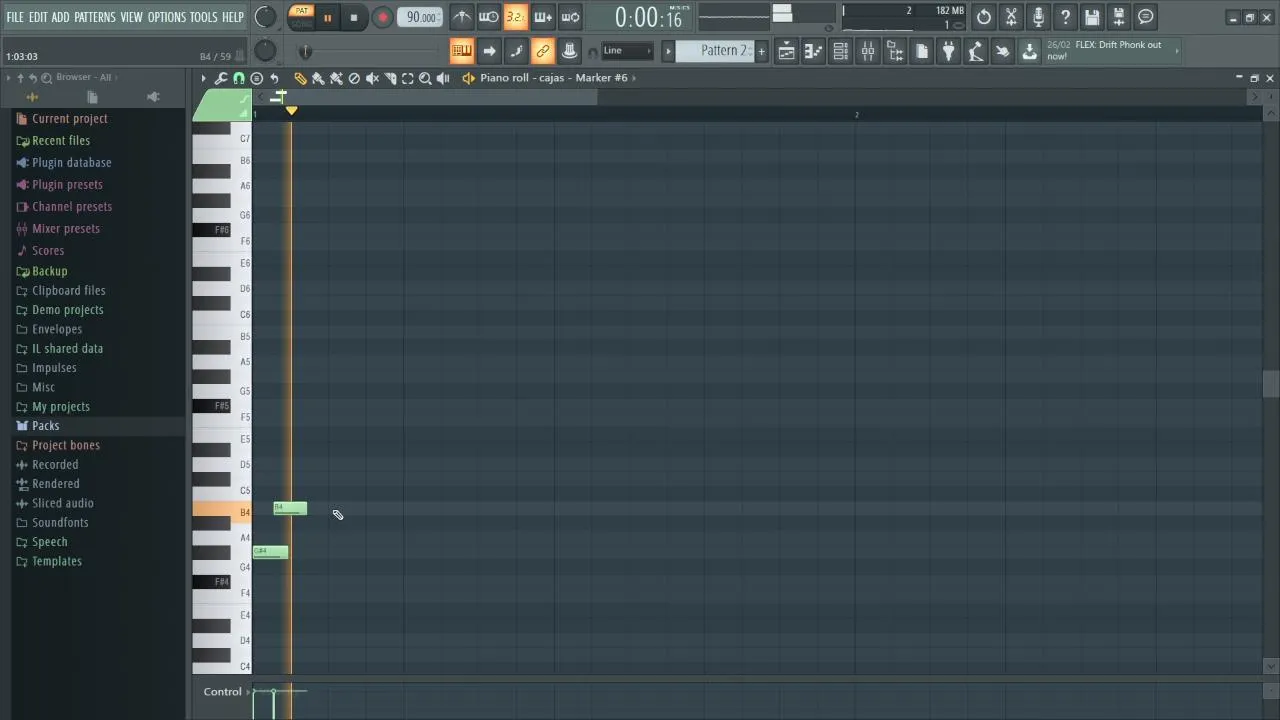1280x720 pixels.
Task: Open piano roll menu arrow
Action: coord(203,78)
